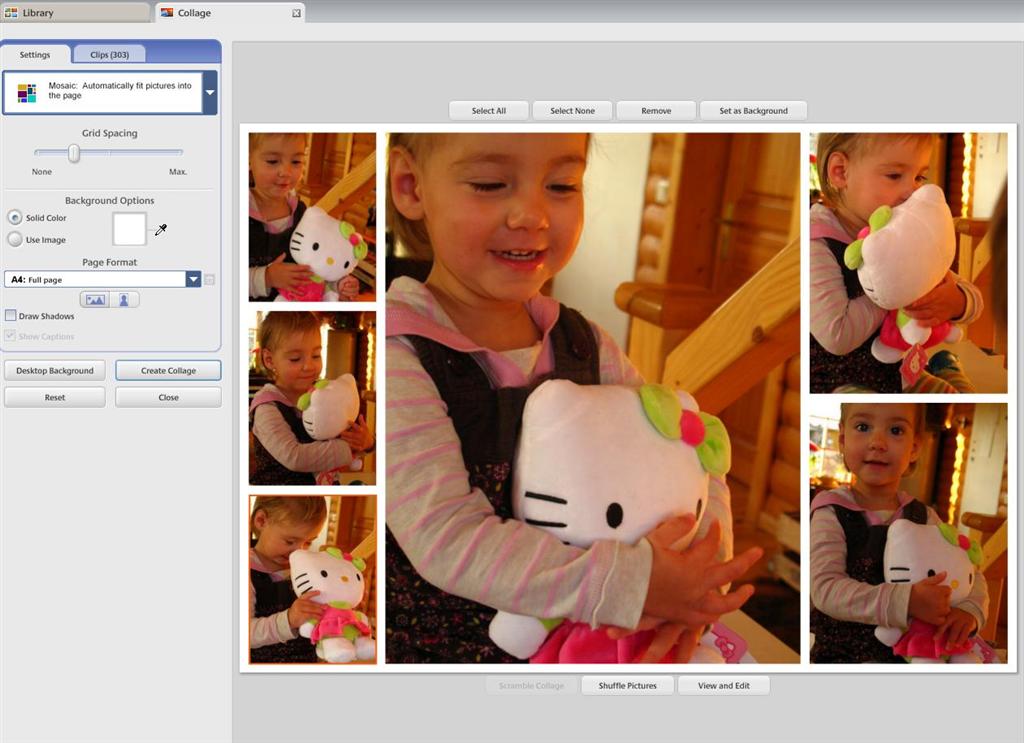Close the Collage tab
The width and height of the screenshot is (1024, 743).
coord(296,13)
